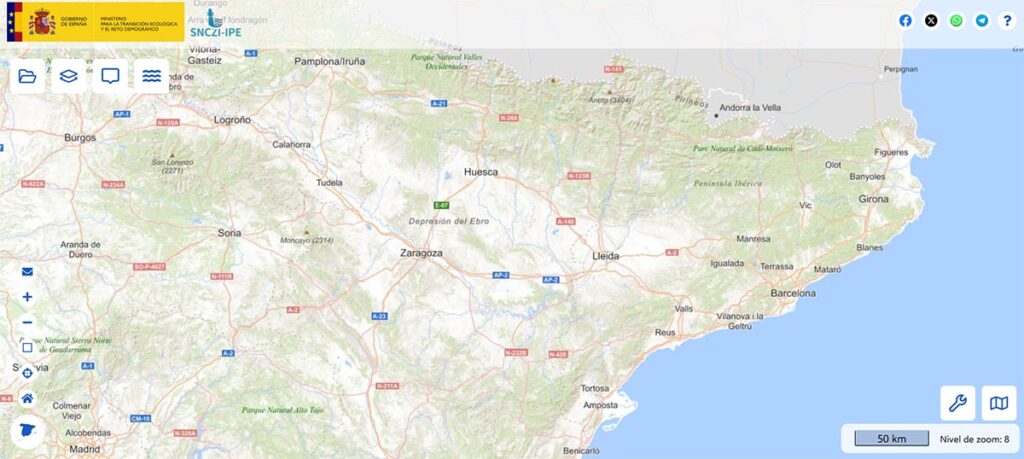Image resolution: width=1024 pixels, height=459 pixels.
Task: Open the base map selector icon
Action: pyautogui.click(x=999, y=403)
